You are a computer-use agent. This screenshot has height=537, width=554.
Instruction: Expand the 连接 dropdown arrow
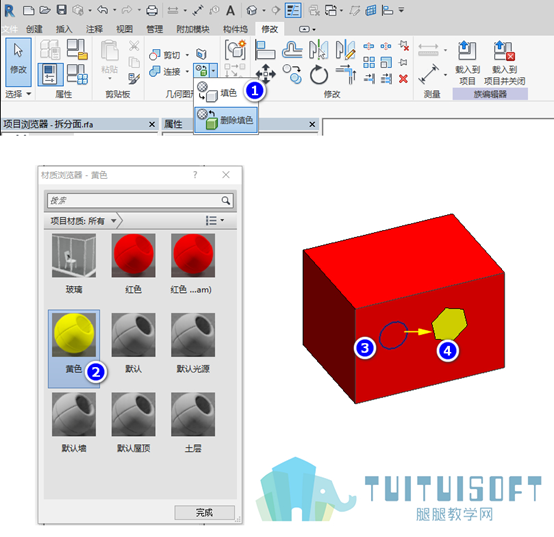[x=187, y=71]
